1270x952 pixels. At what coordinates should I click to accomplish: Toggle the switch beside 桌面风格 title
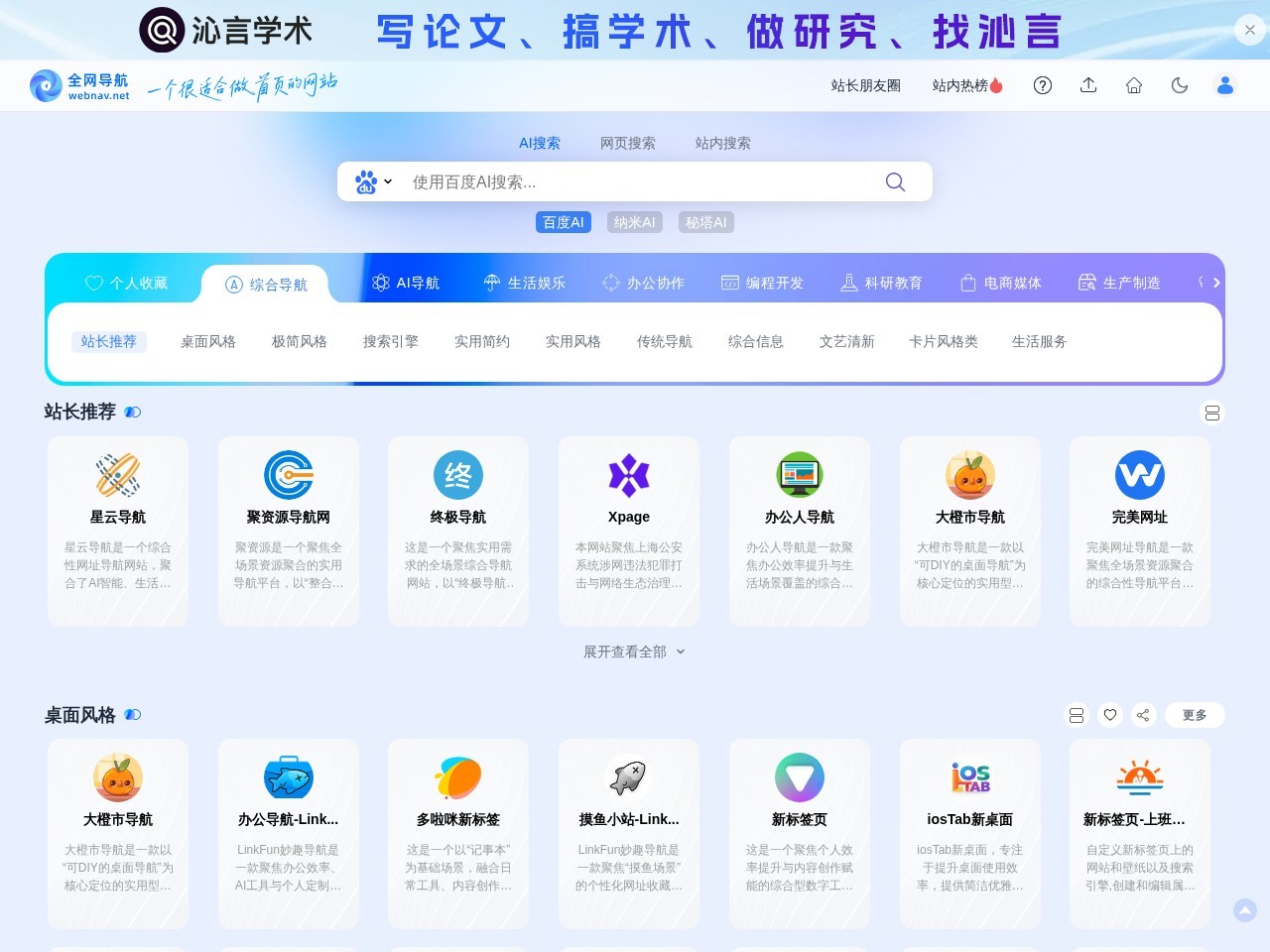[x=133, y=714]
